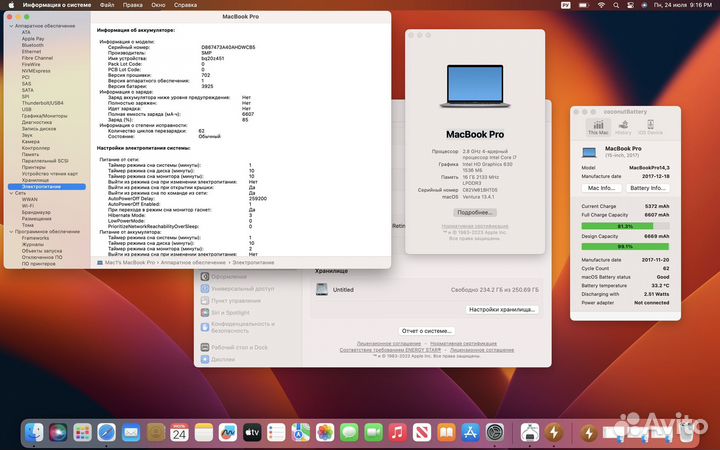This screenshot has width=720, height=450.
Task: Click the 81.3% charge progress bar
Action: click(x=625, y=226)
